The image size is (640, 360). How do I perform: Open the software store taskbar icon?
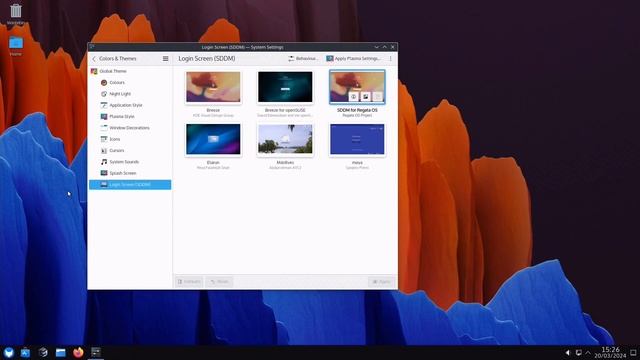tap(25, 352)
